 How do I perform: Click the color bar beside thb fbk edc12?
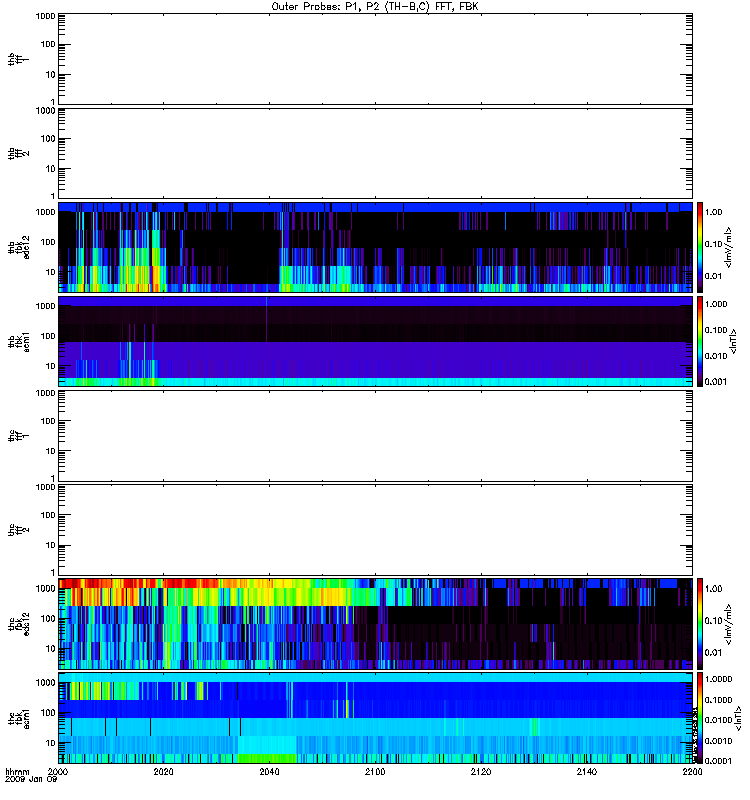point(699,247)
